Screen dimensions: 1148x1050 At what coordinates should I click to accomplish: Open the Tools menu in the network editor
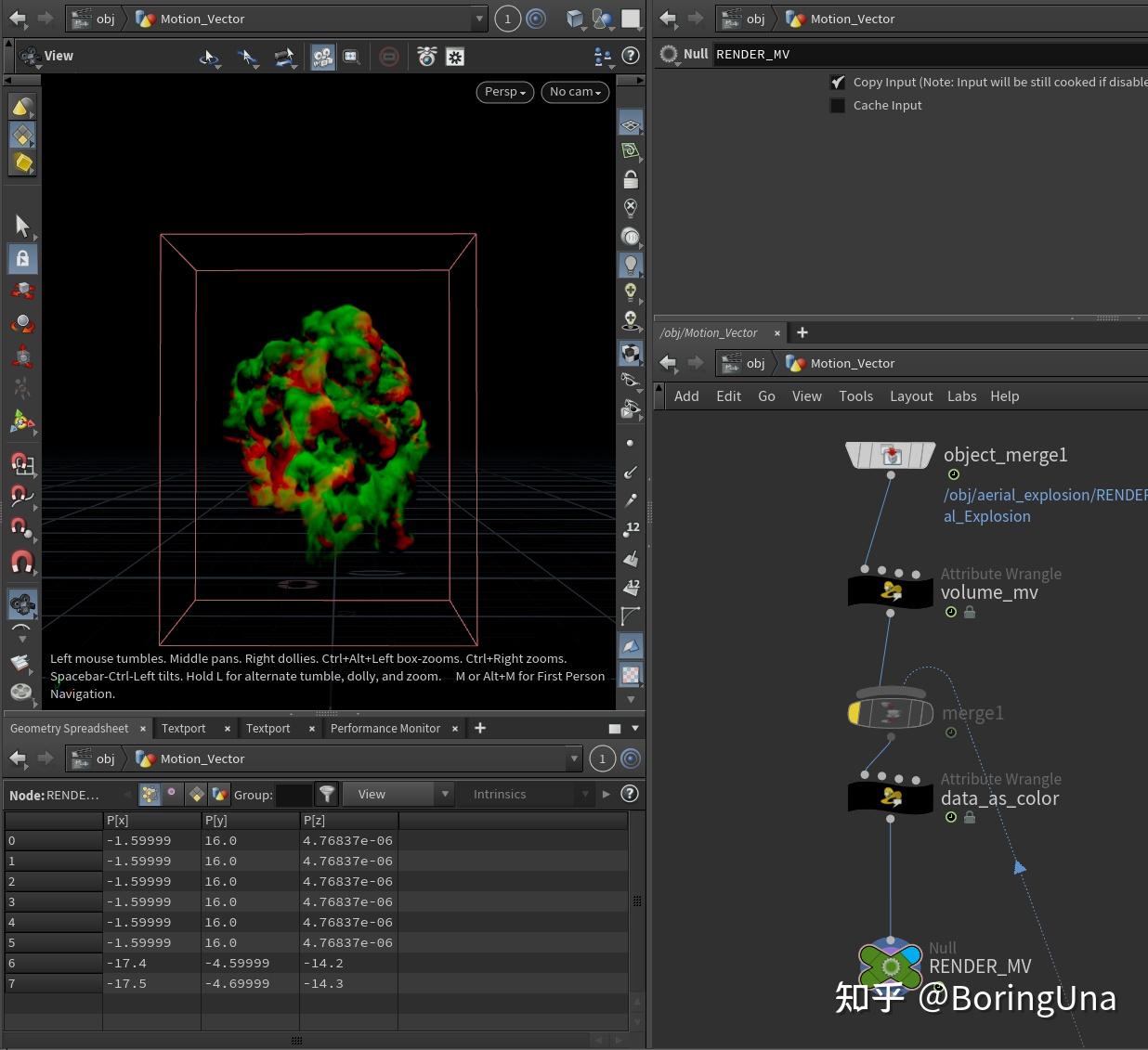[855, 395]
